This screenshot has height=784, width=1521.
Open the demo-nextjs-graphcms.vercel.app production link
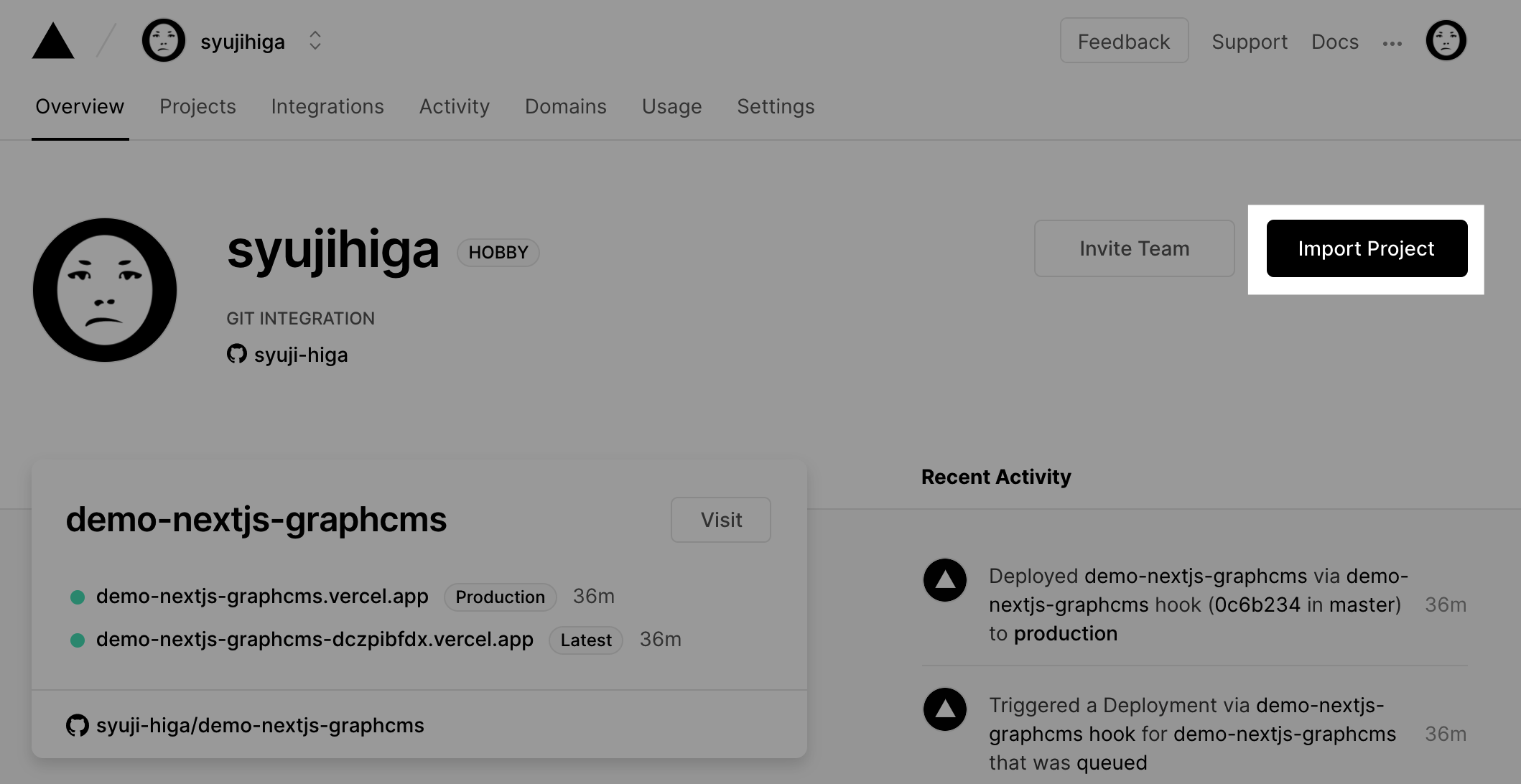point(262,596)
